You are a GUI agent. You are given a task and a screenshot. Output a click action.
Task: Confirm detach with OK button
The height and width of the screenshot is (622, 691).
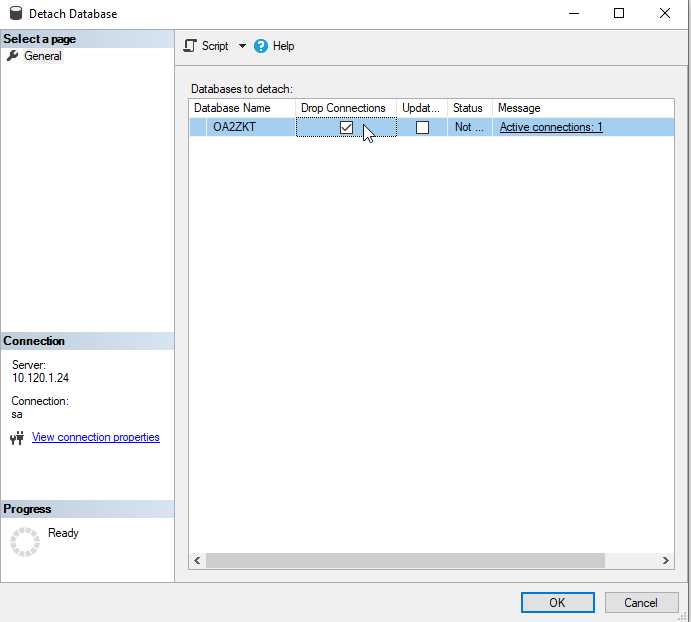[x=557, y=602]
